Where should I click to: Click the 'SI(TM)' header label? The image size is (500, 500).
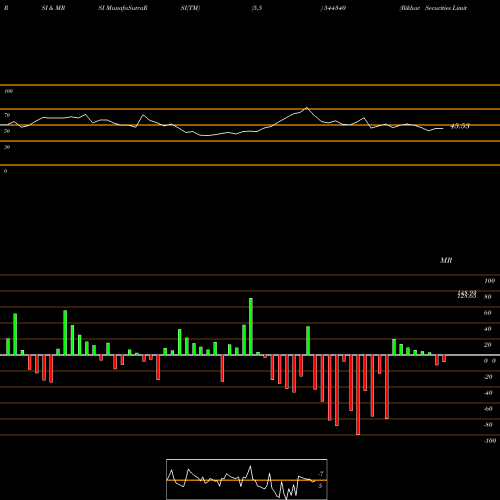click(190, 8)
